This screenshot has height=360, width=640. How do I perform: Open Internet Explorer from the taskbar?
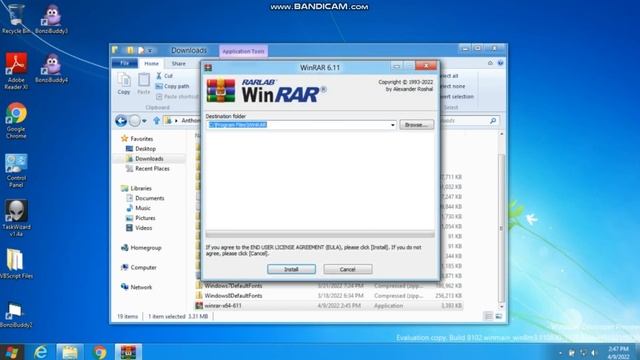[40, 352]
